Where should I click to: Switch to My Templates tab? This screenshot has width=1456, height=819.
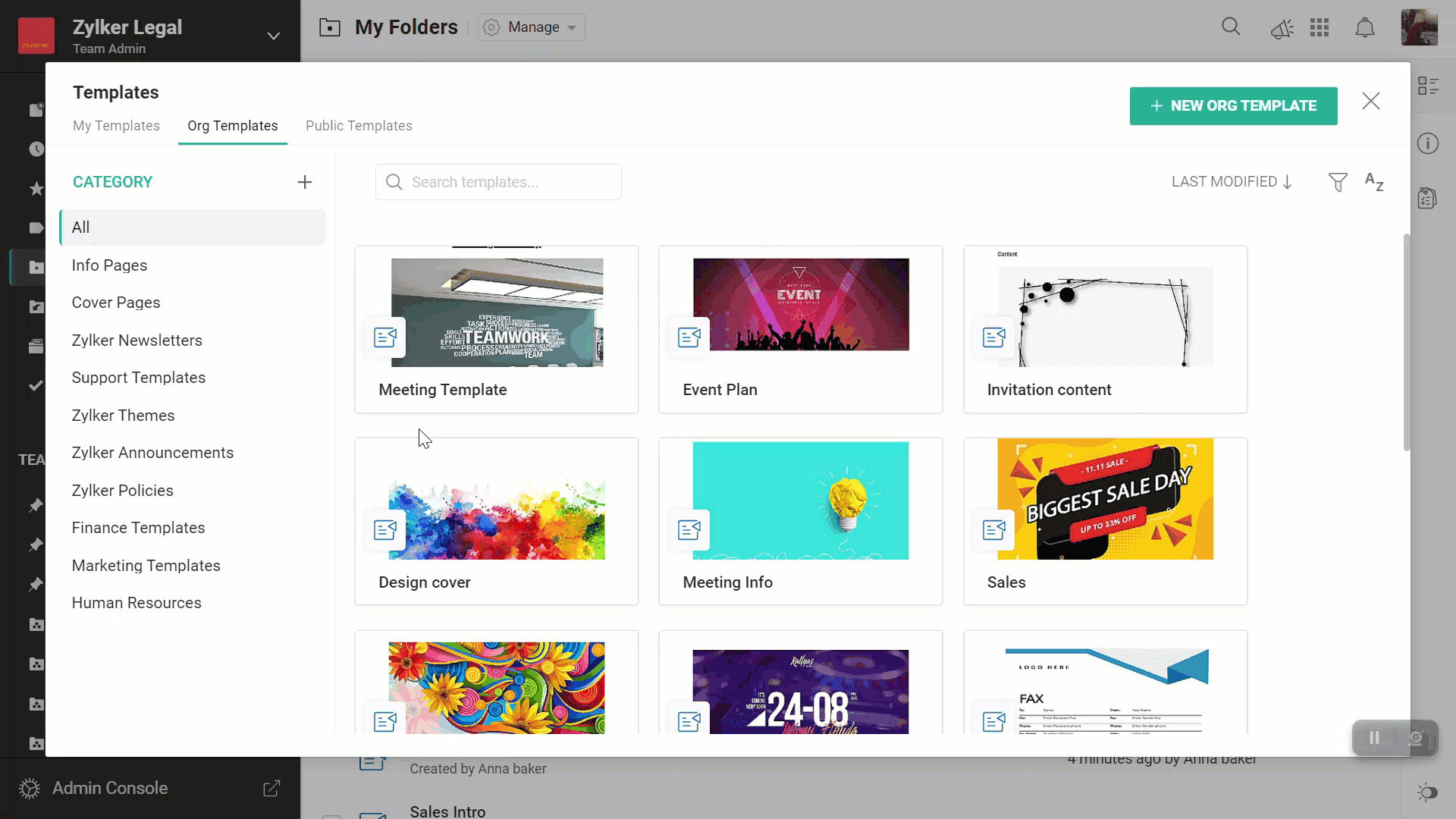[x=116, y=126]
